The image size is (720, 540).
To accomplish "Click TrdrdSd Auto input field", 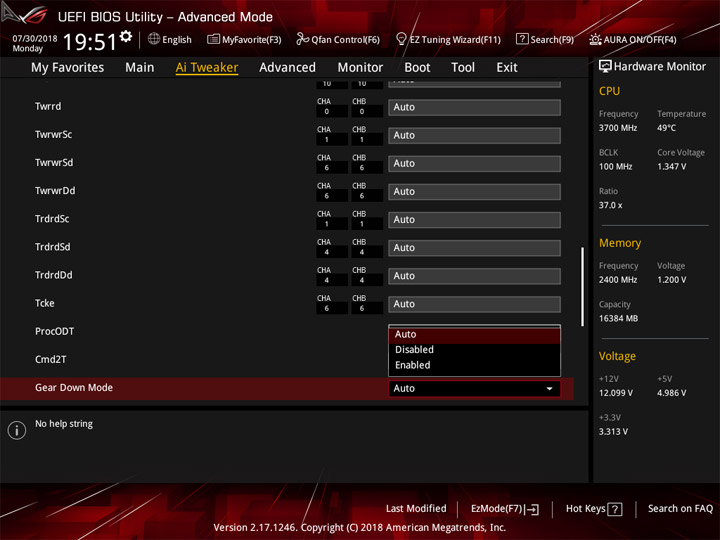I will tap(474, 248).
